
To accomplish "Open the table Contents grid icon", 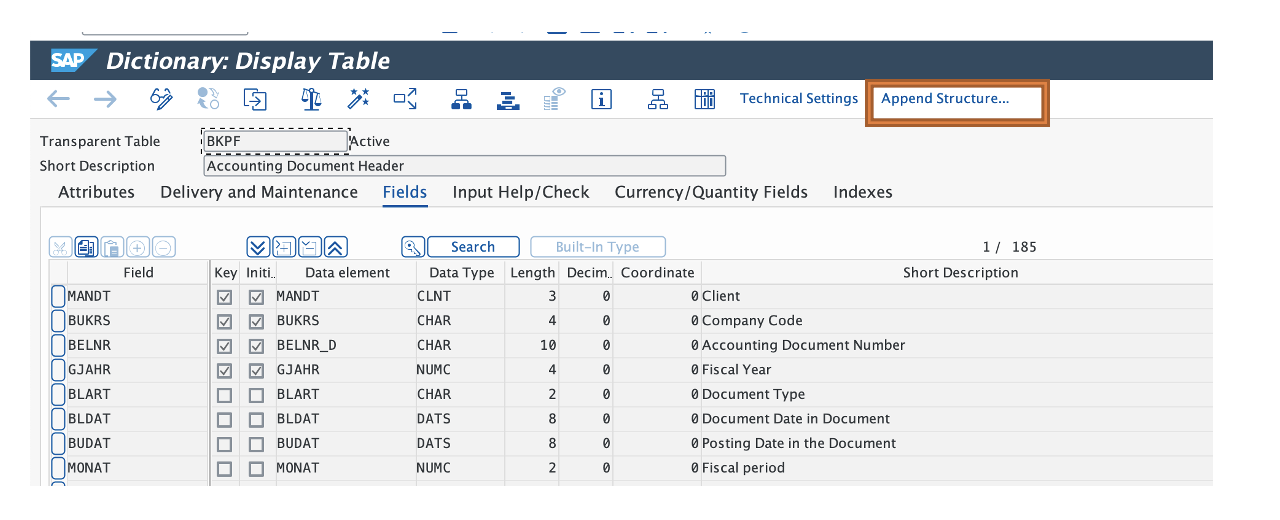I will [x=705, y=99].
